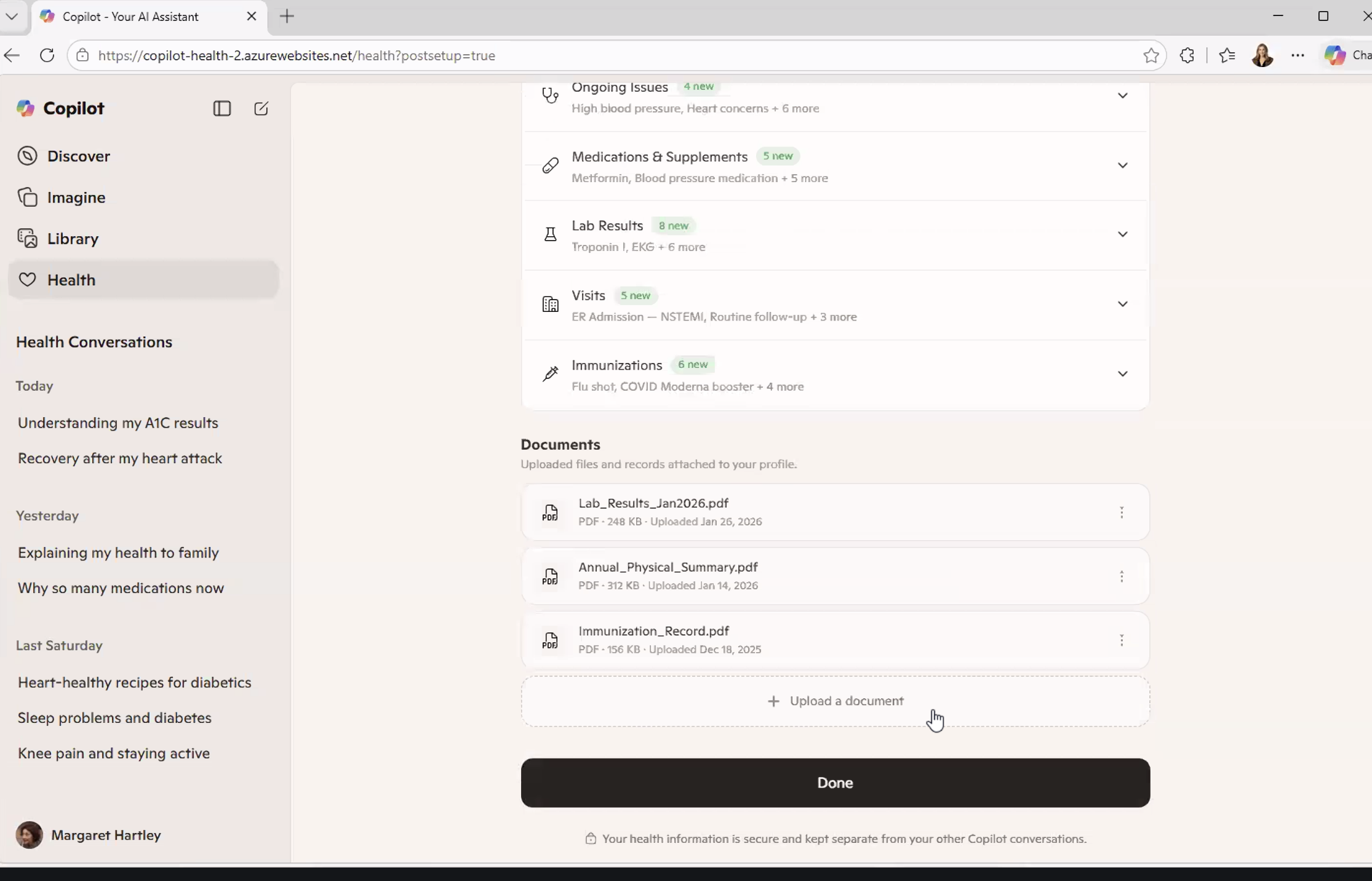Screen dimensions: 1372x881
Task: Open options menu for Lab_Results_Jan2026.pdf
Action: pyautogui.click(x=1121, y=512)
